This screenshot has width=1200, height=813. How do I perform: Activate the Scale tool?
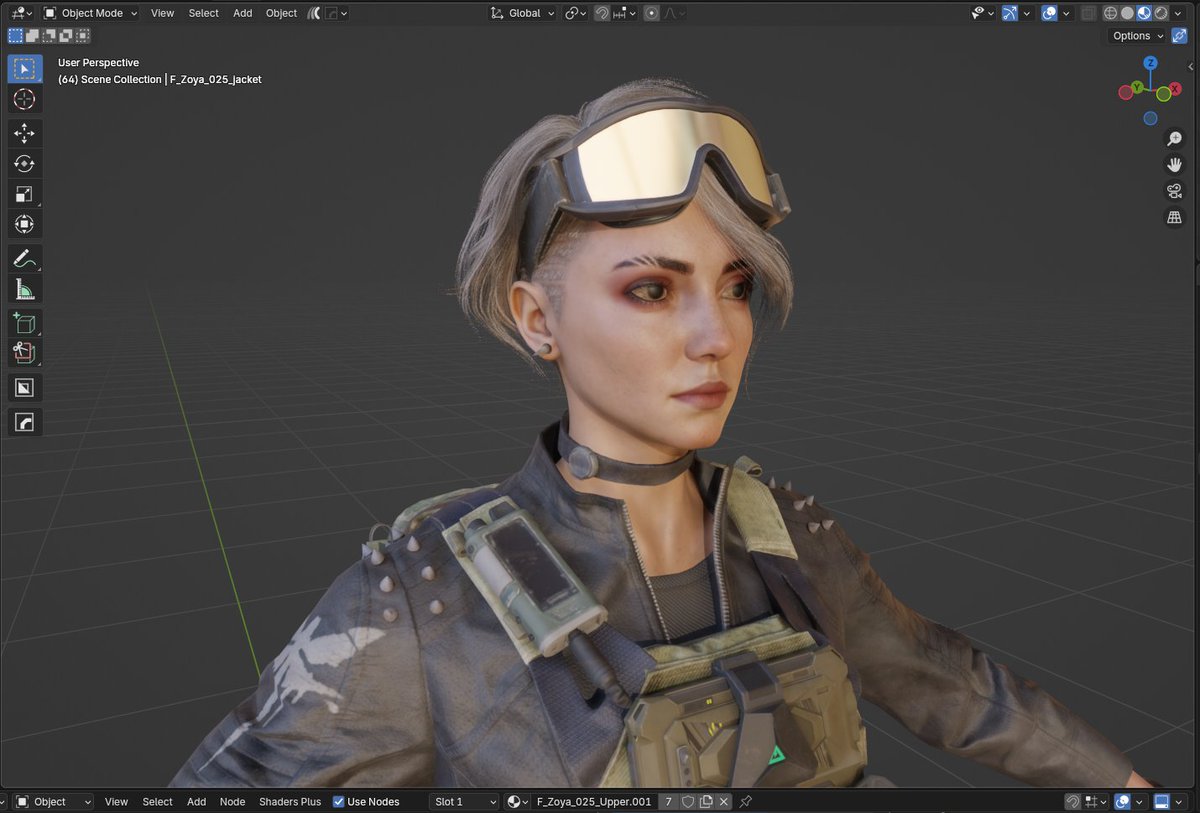pyautogui.click(x=25, y=194)
